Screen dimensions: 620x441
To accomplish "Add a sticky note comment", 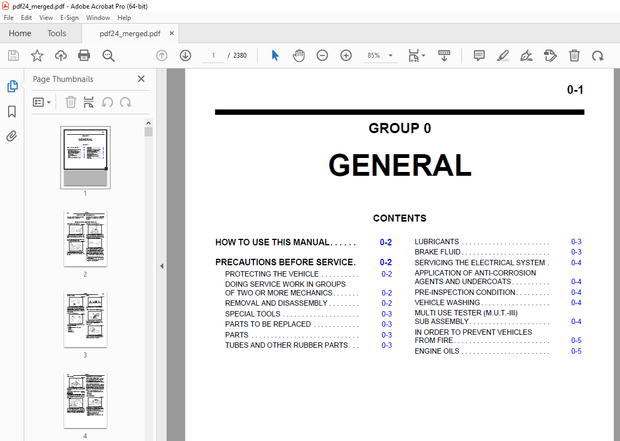I will click(479, 55).
